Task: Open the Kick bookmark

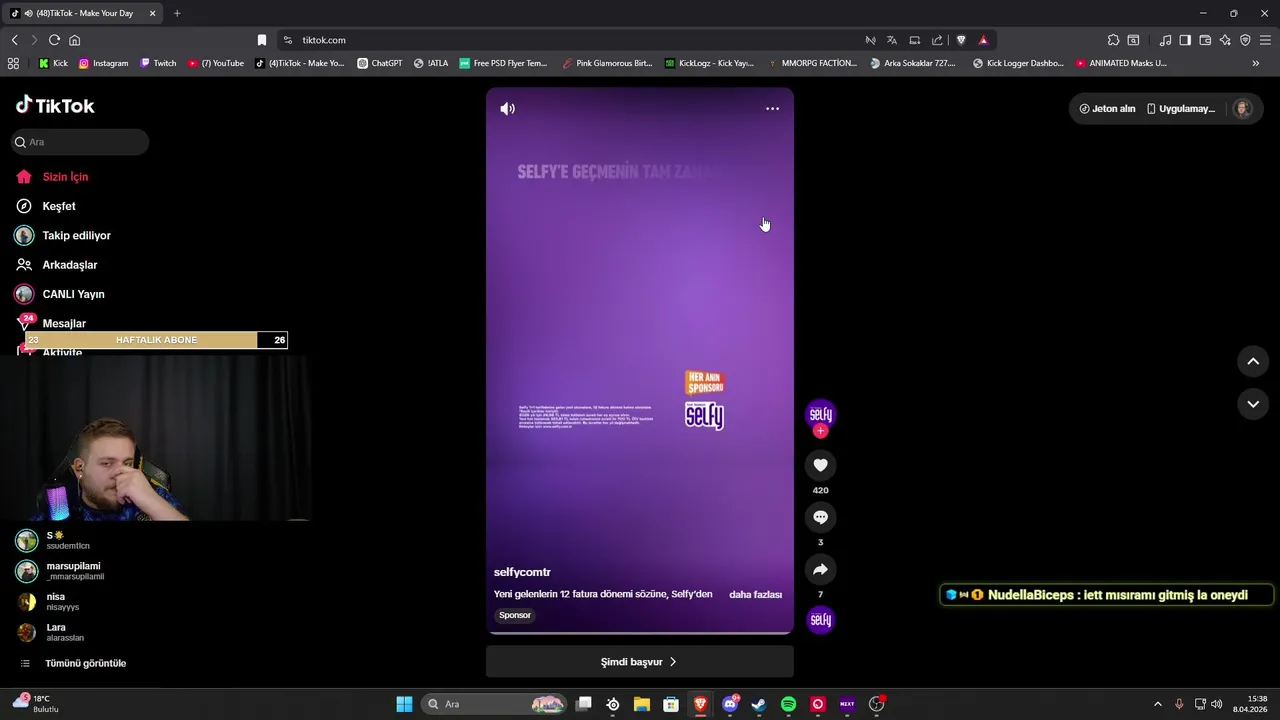Action: coord(53,63)
